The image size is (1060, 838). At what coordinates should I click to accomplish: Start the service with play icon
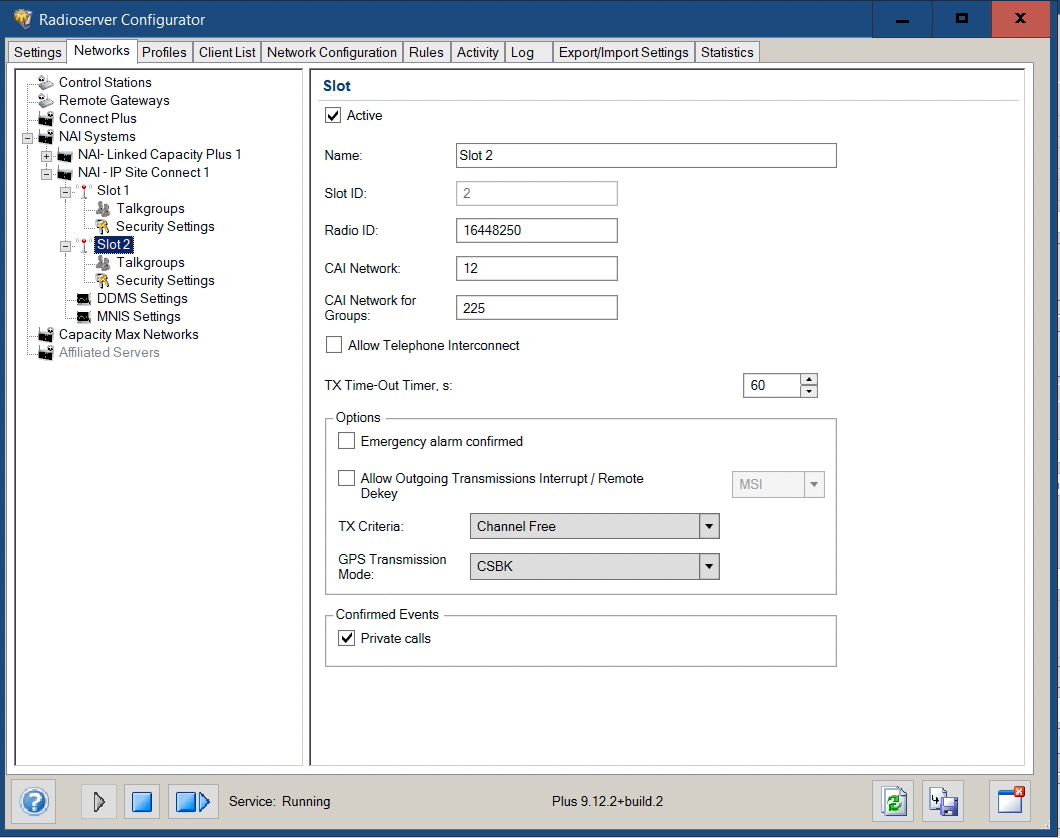(x=99, y=802)
